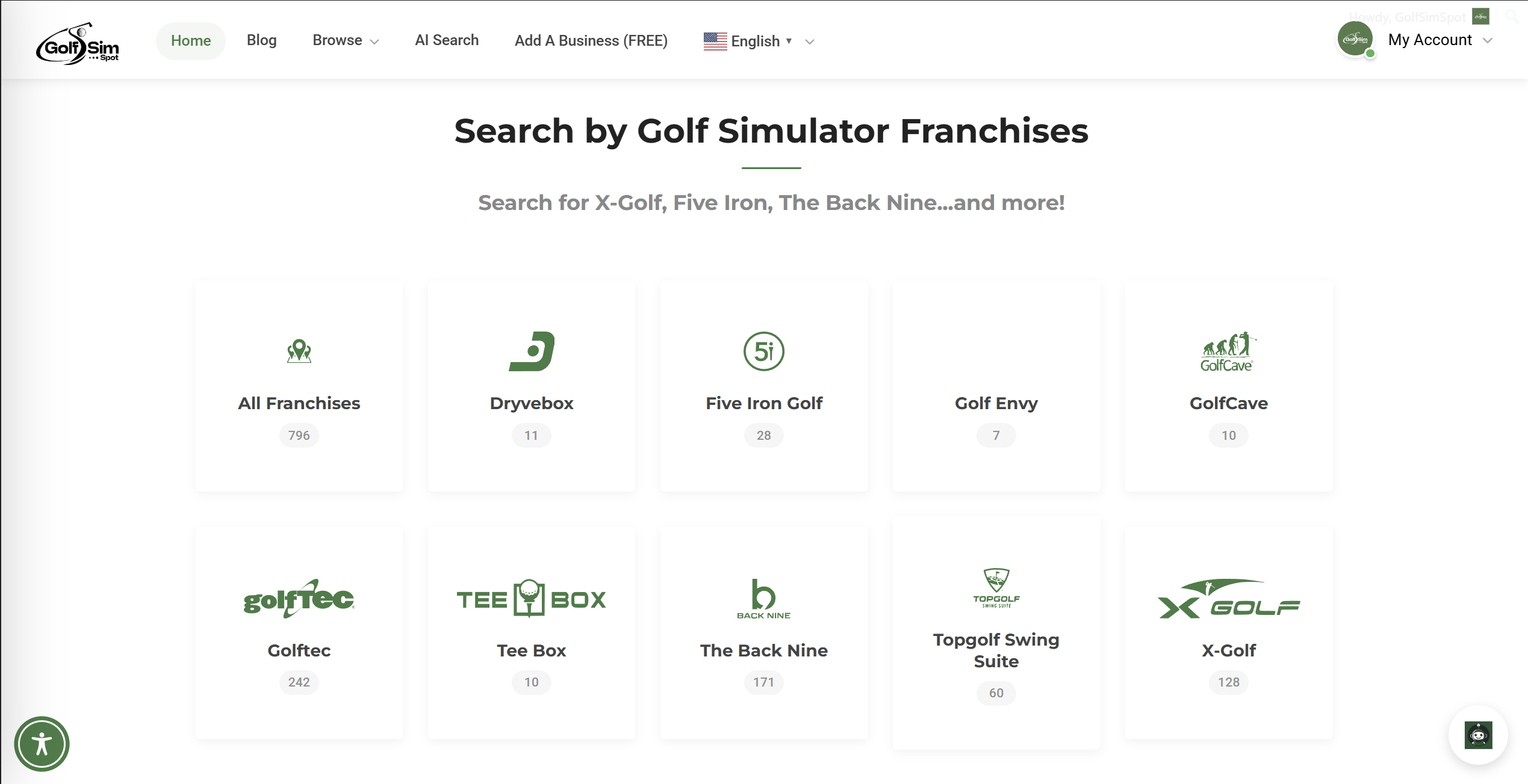Select the Golftec logo
Viewport: 1528px width, 784px height.
click(299, 599)
